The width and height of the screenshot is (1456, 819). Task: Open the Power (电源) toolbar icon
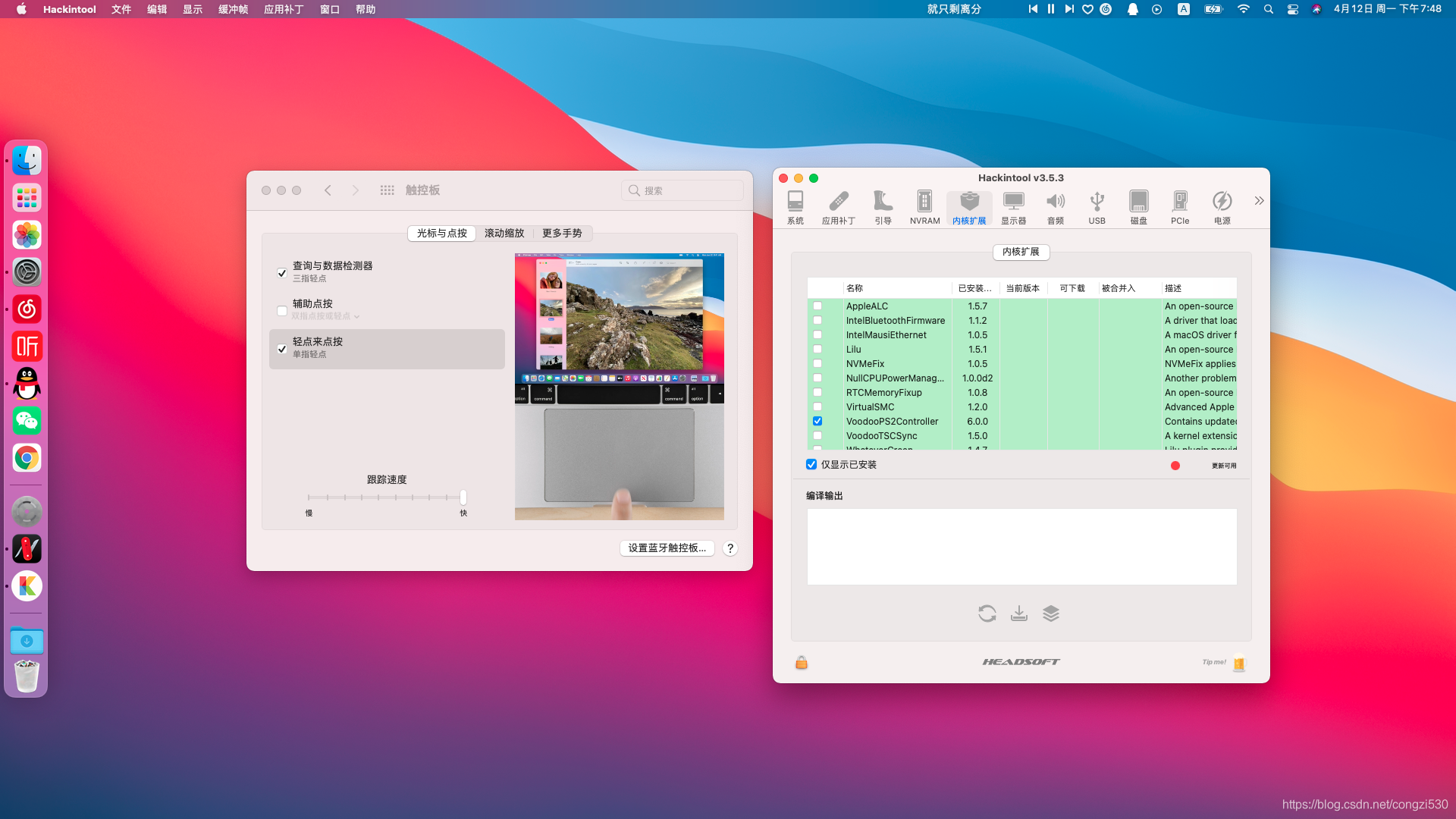pos(1222,207)
